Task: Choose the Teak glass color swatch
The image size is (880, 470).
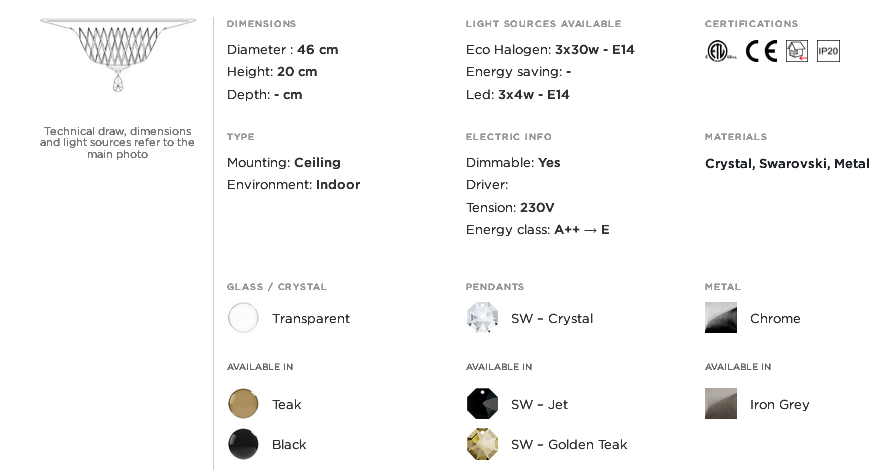Action: click(x=243, y=404)
